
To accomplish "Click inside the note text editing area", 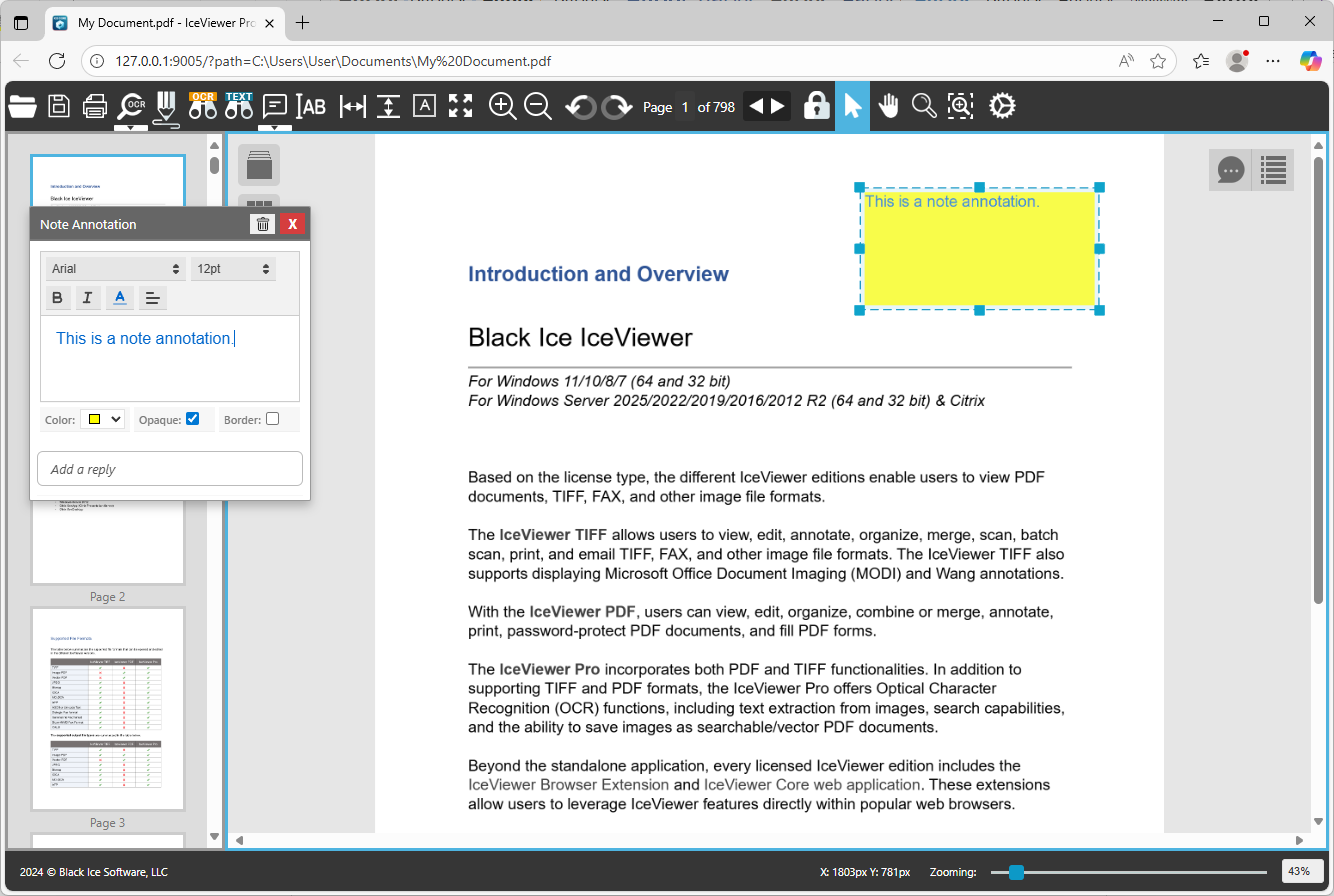I will (170, 359).
